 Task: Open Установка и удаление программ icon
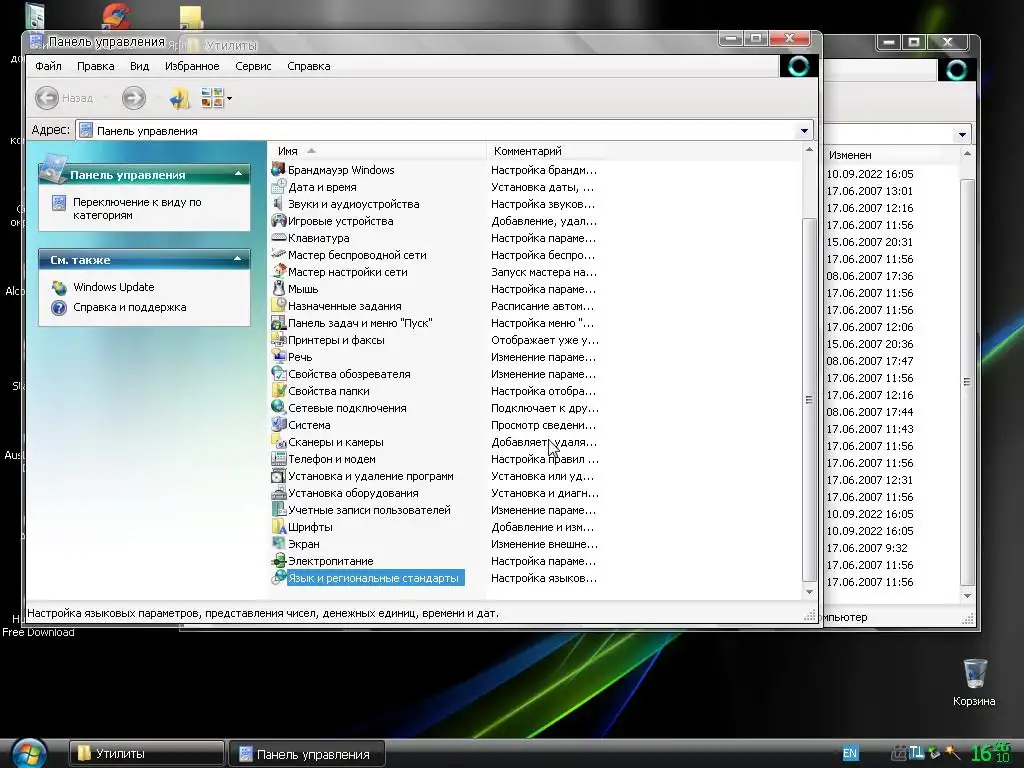pyautogui.click(x=278, y=475)
